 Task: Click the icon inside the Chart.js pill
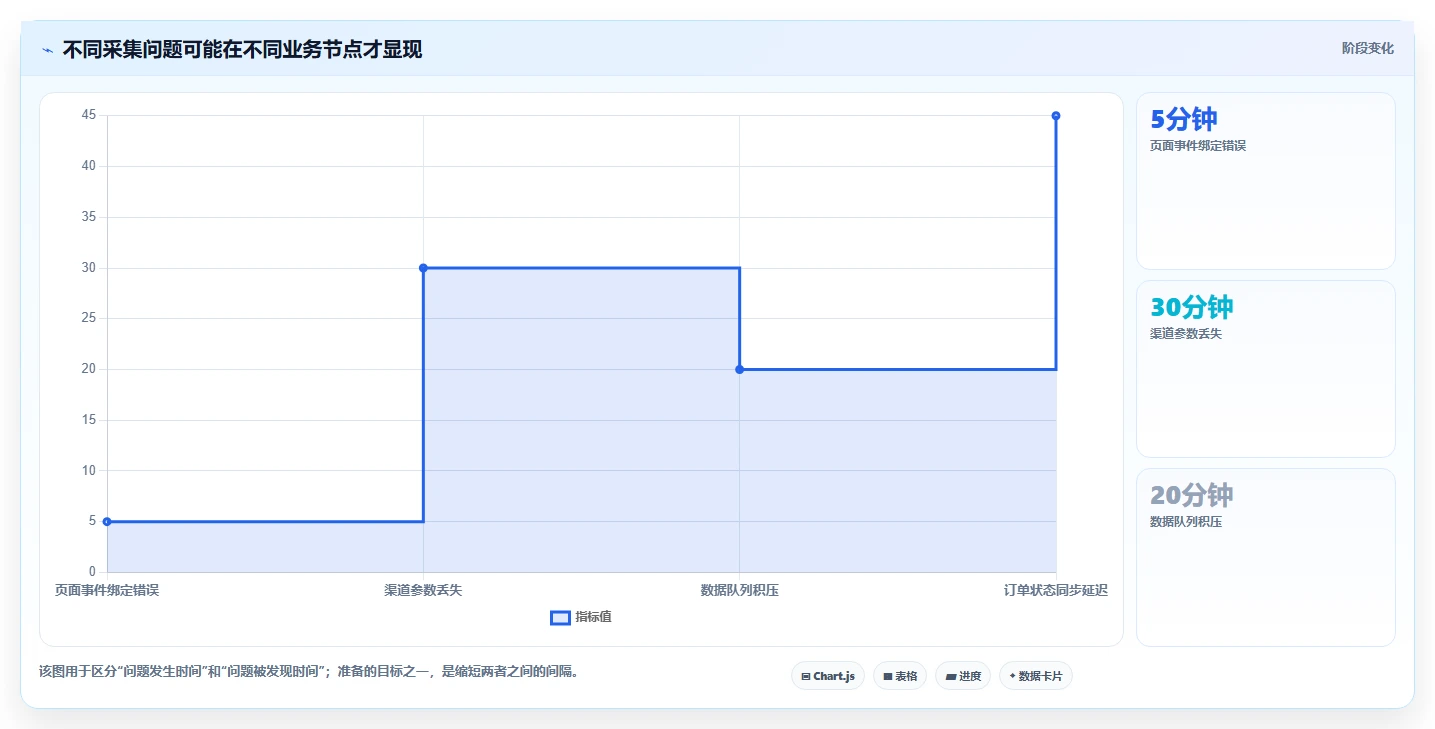click(x=806, y=677)
